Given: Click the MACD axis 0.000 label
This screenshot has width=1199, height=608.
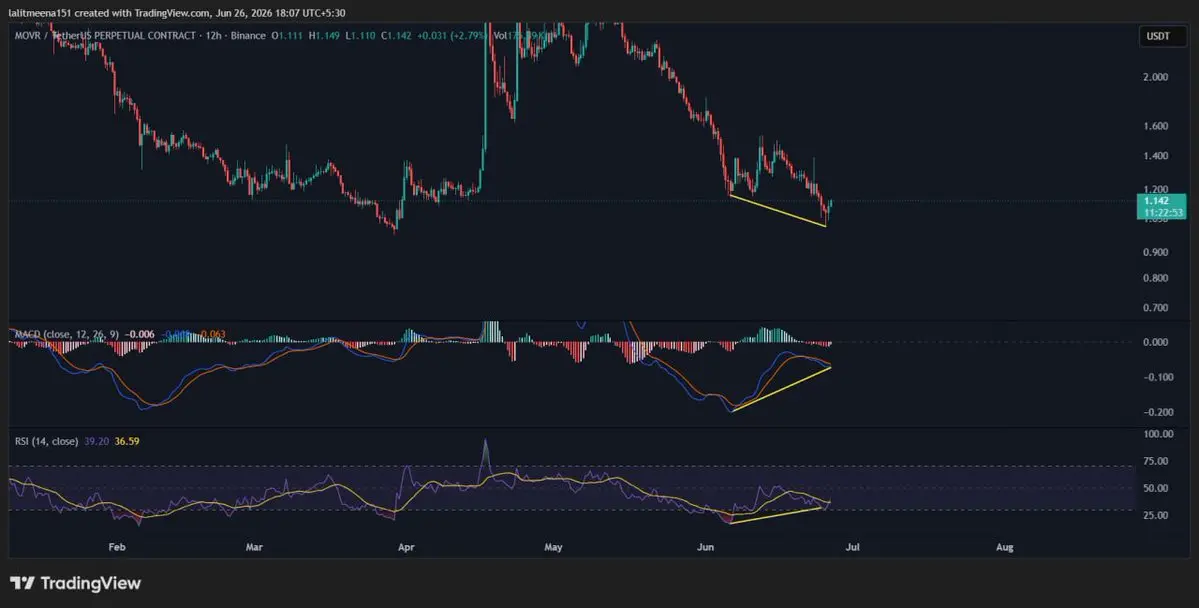Looking at the screenshot, I should point(1155,342).
